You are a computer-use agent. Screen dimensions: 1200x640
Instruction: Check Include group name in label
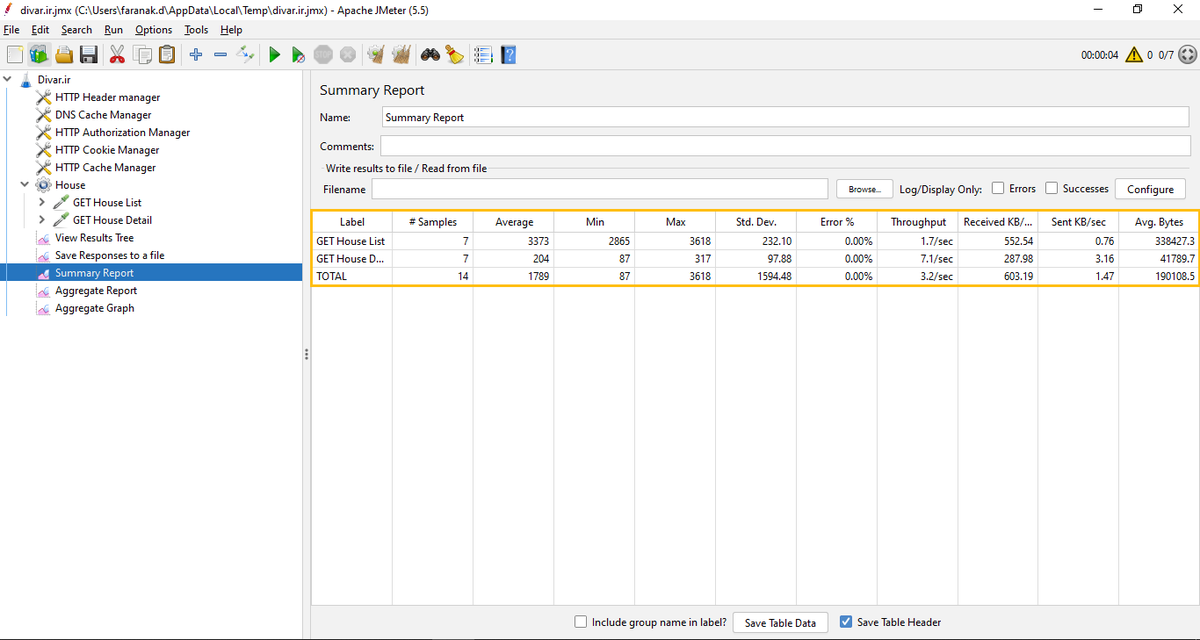[x=581, y=621]
